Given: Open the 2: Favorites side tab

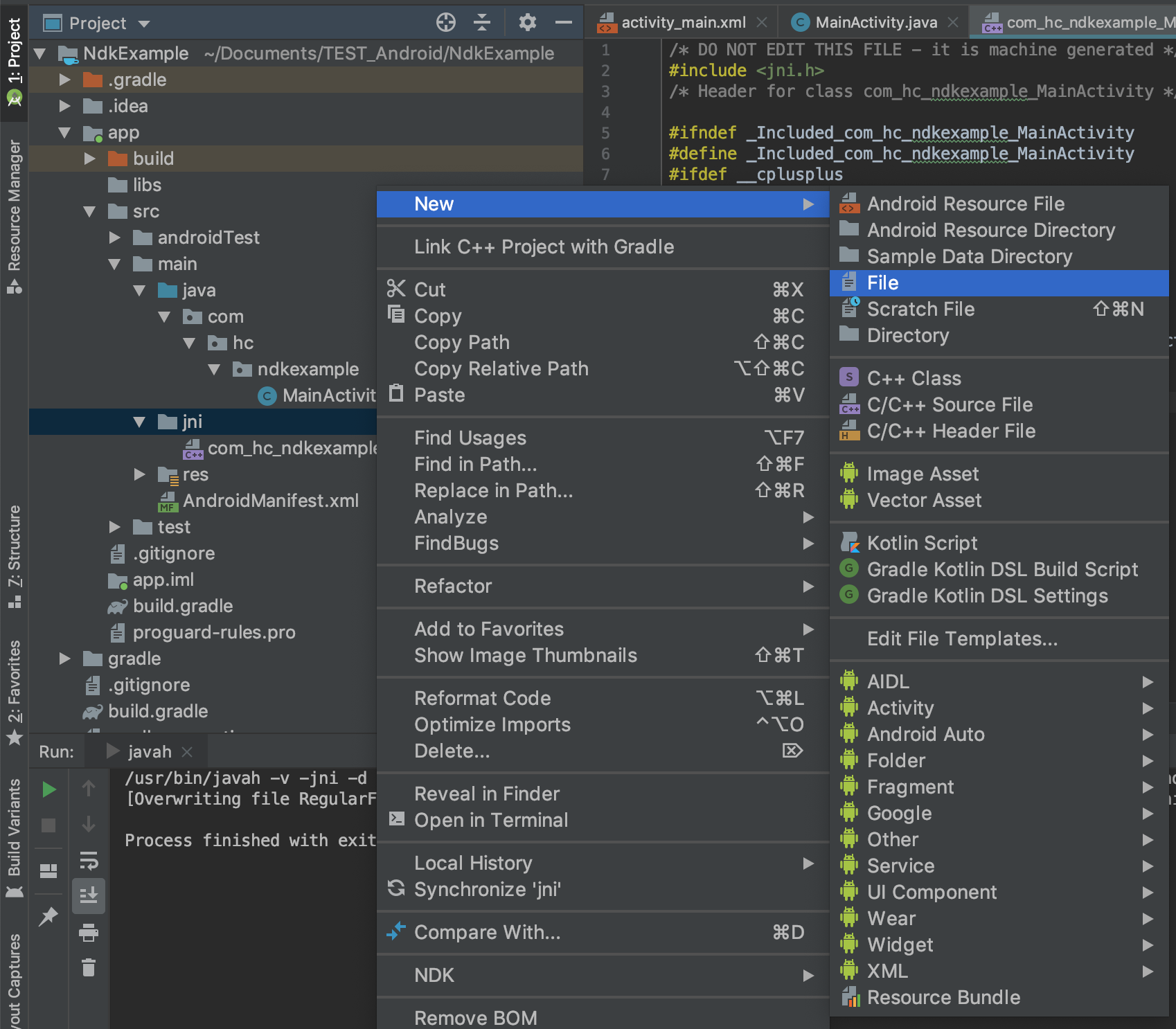Looking at the screenshot, I should [x=14, y=692].
